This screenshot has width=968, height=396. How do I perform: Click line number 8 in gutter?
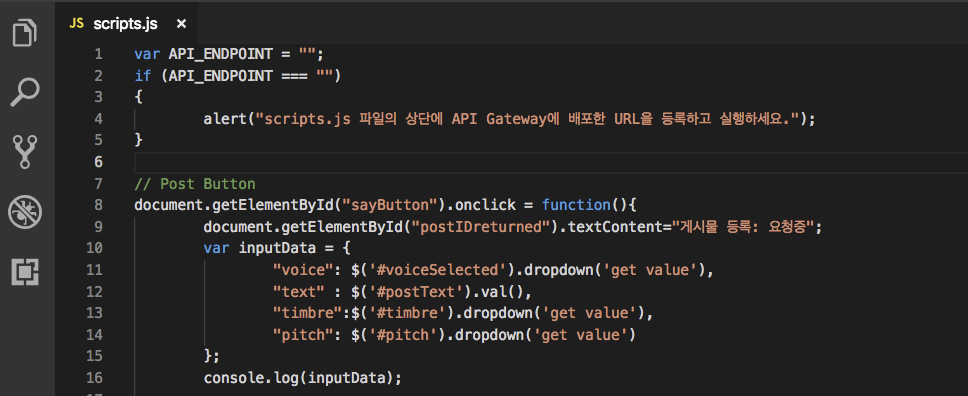click(x=98, y=205)
